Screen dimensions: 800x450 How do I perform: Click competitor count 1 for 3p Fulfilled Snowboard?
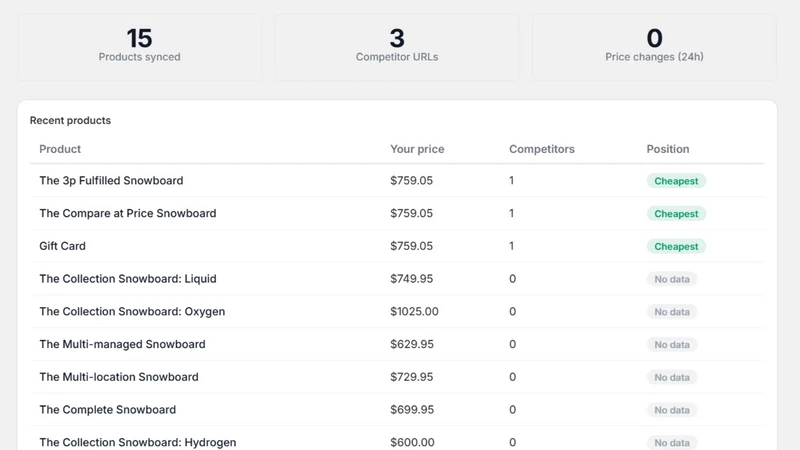(511, 181)
